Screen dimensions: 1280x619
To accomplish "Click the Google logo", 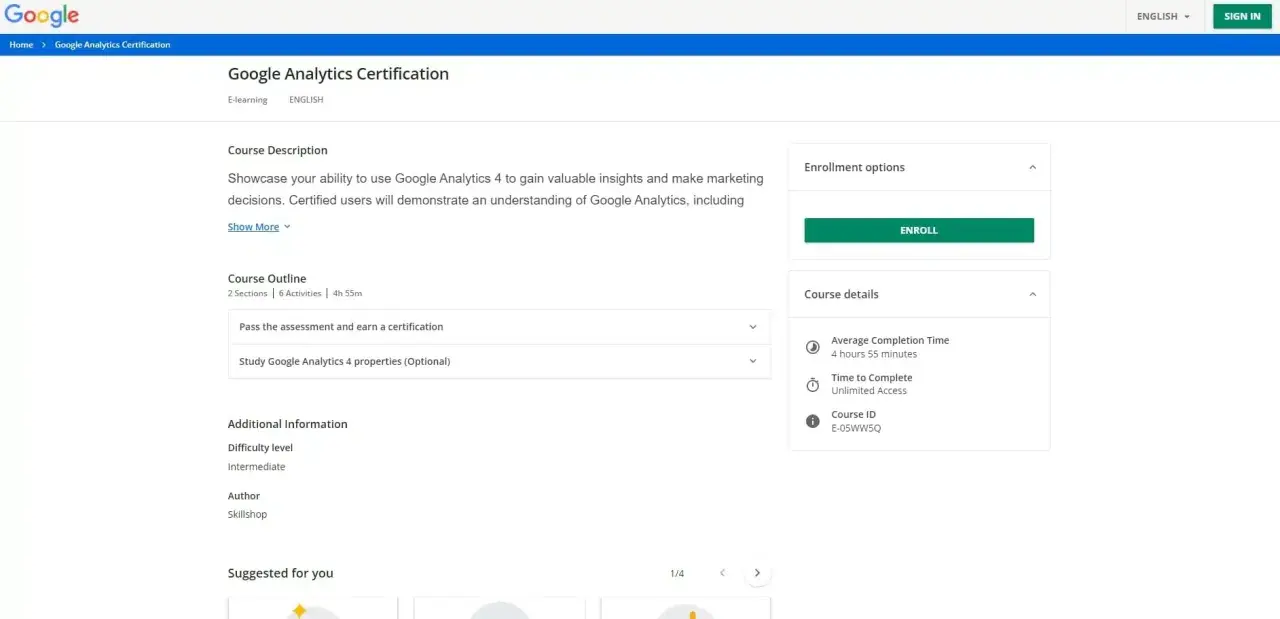I will 42,16.
